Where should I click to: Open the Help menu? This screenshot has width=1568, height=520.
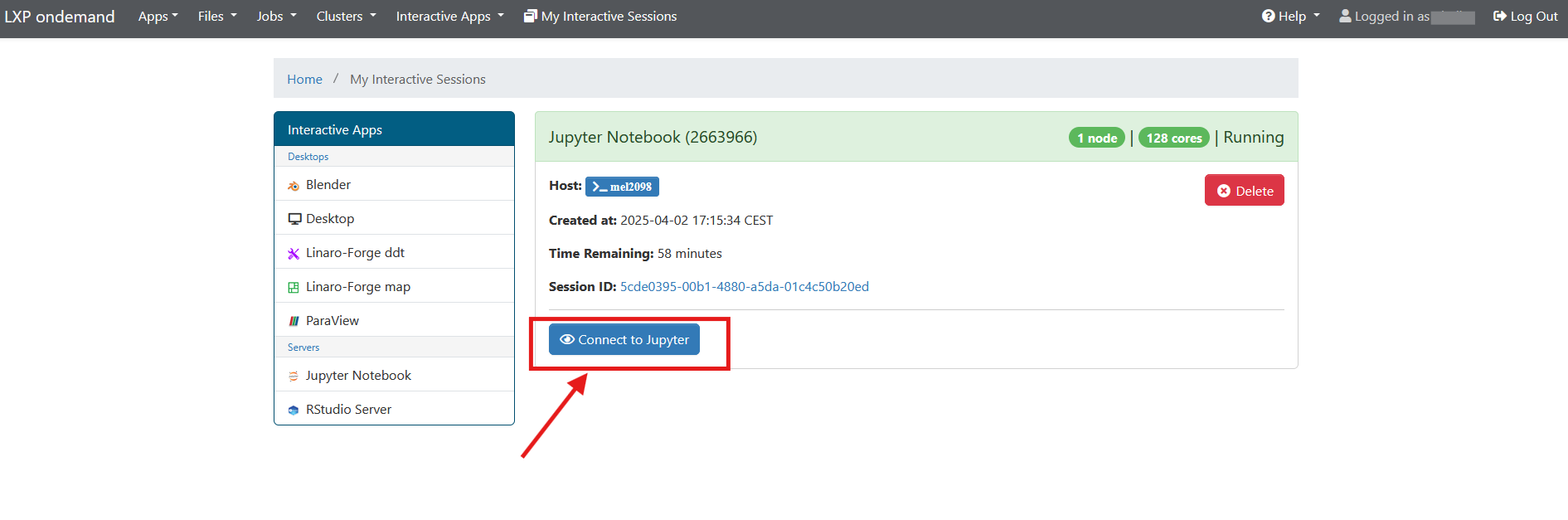point(1290,17)
